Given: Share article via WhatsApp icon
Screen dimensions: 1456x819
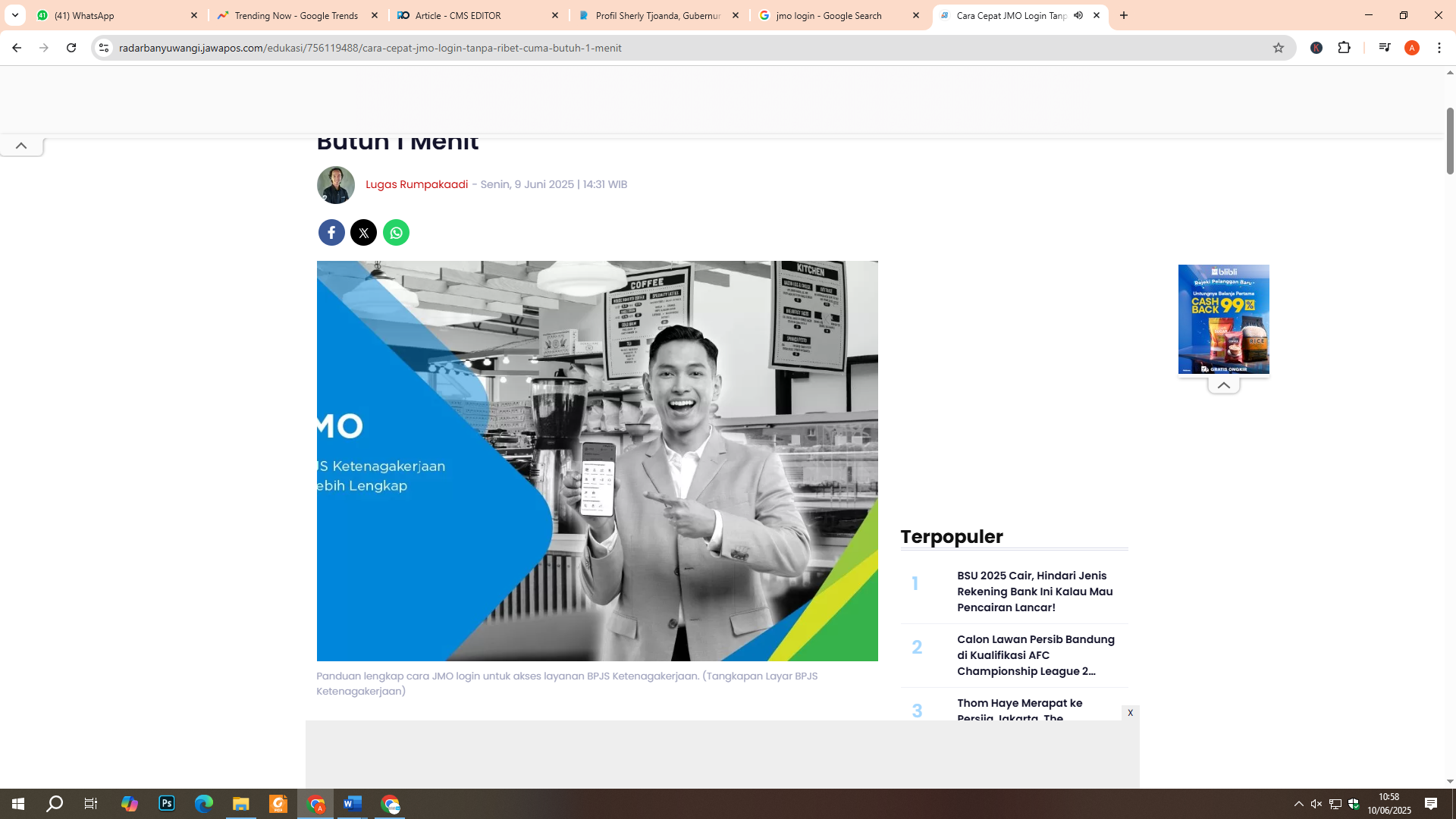Looking at the screenshot, I should pyautogui.click(x=396, y=233).
